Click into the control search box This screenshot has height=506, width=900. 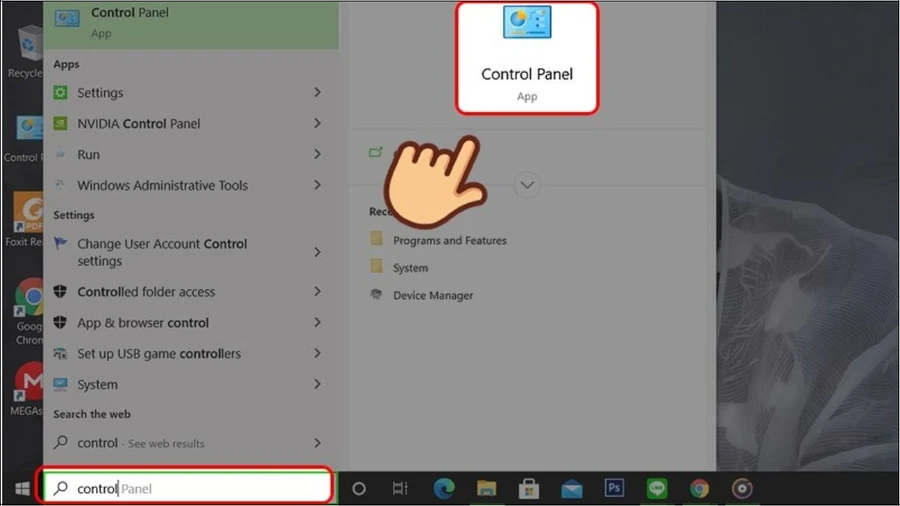pyautogui.click(x=188, y=488)
